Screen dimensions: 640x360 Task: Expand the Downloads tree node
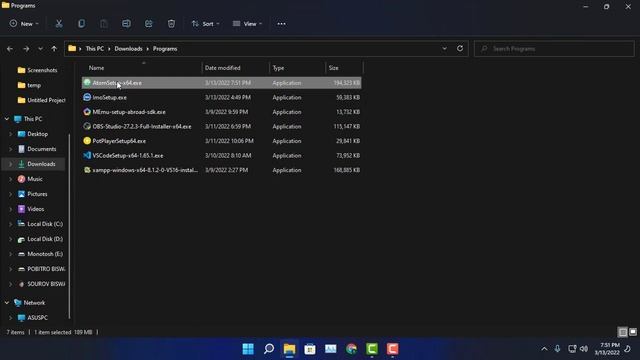11,164
